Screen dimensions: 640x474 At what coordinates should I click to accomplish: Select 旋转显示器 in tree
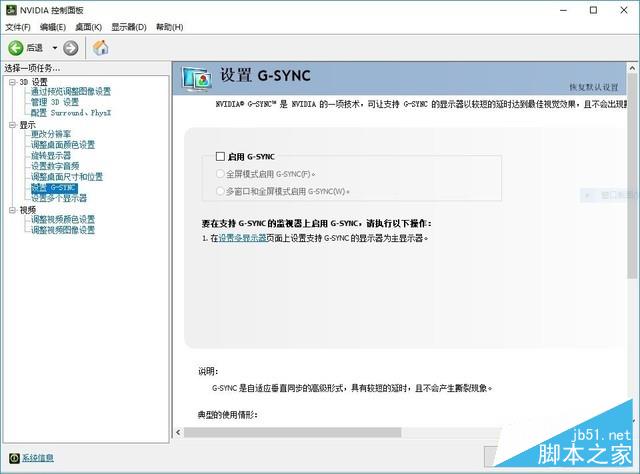coord(51,155)
